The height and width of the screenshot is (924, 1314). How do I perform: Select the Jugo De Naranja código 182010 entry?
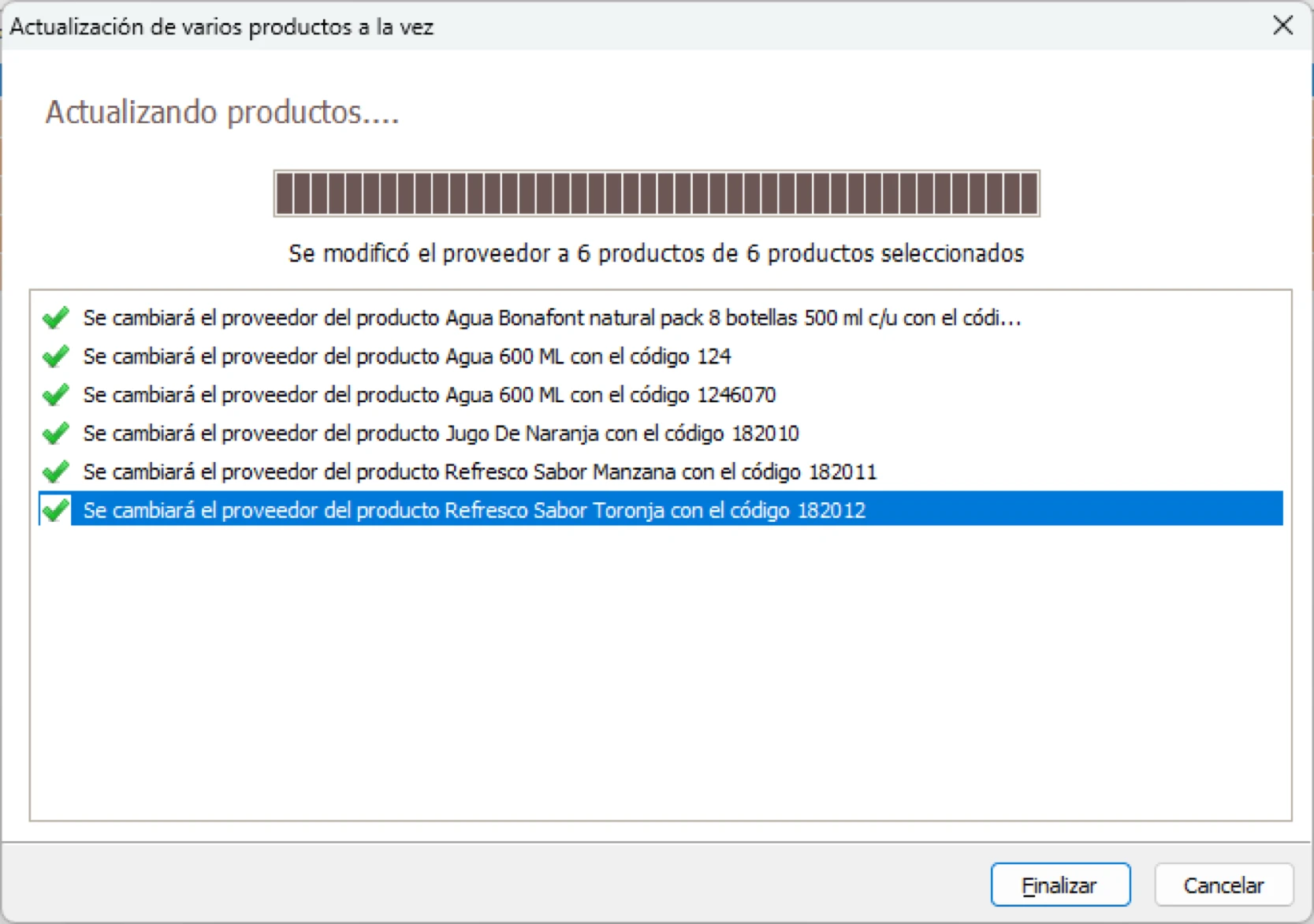(x=441, y=433)
